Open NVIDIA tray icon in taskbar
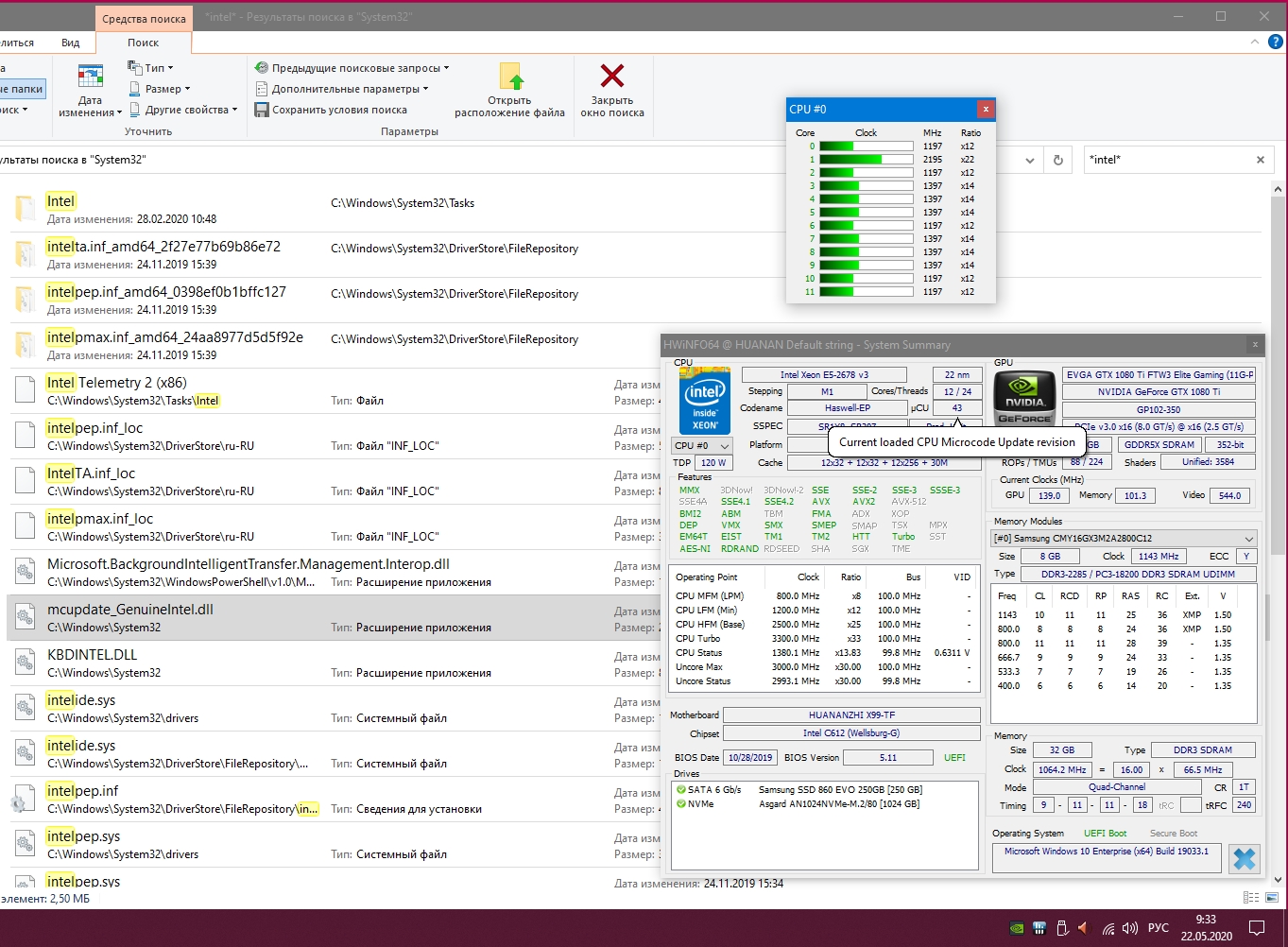The height and width of the screenshot is (947, 1288). (x=1016, y=928)
